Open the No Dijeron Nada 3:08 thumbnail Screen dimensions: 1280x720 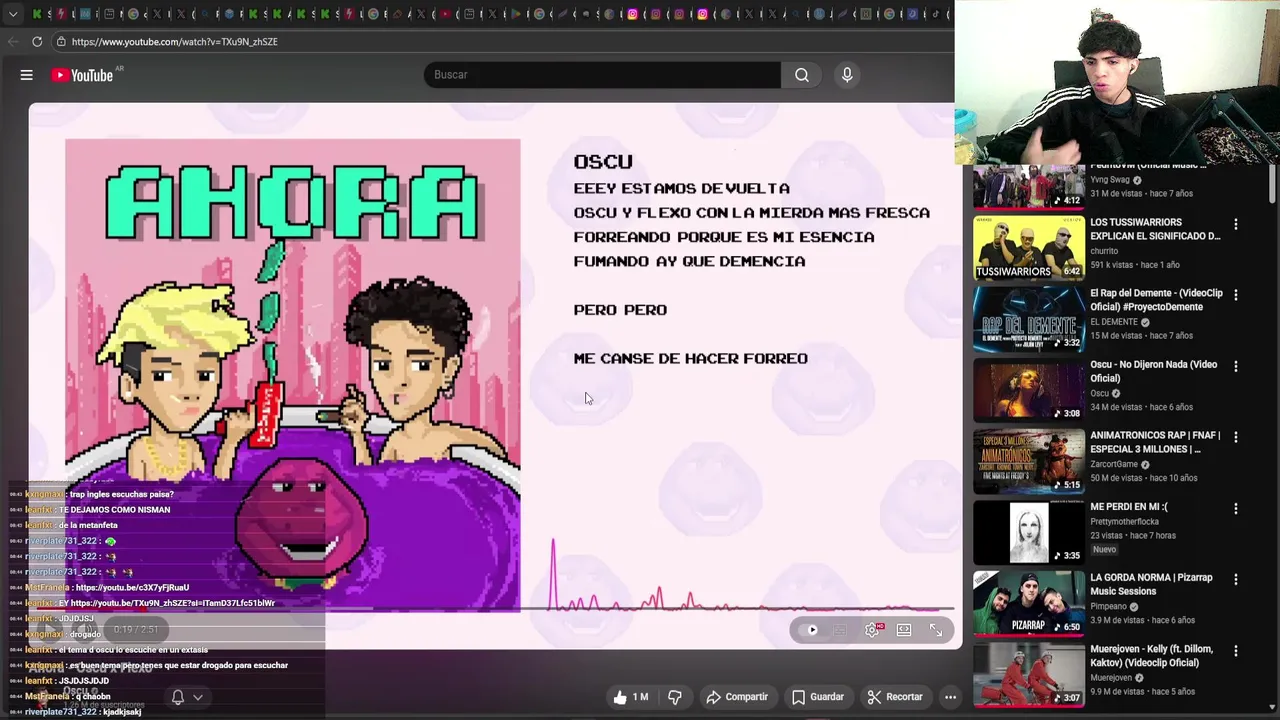[x=1029, y=390]
